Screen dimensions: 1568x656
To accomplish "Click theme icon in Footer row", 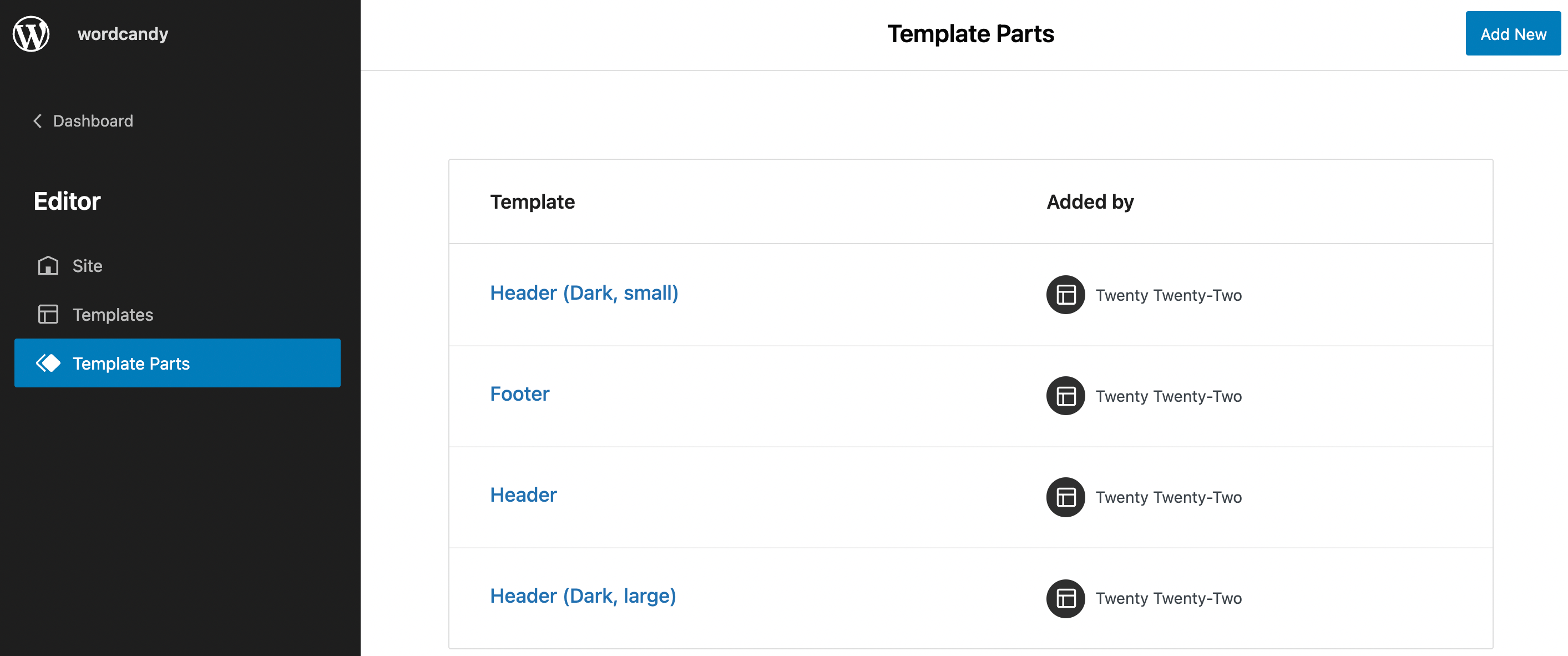I will tap(1065, 396).
